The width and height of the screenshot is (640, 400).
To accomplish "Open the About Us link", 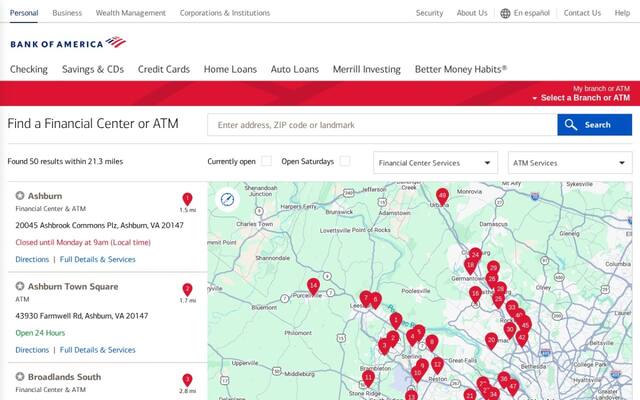I will (x=472, y=13).
